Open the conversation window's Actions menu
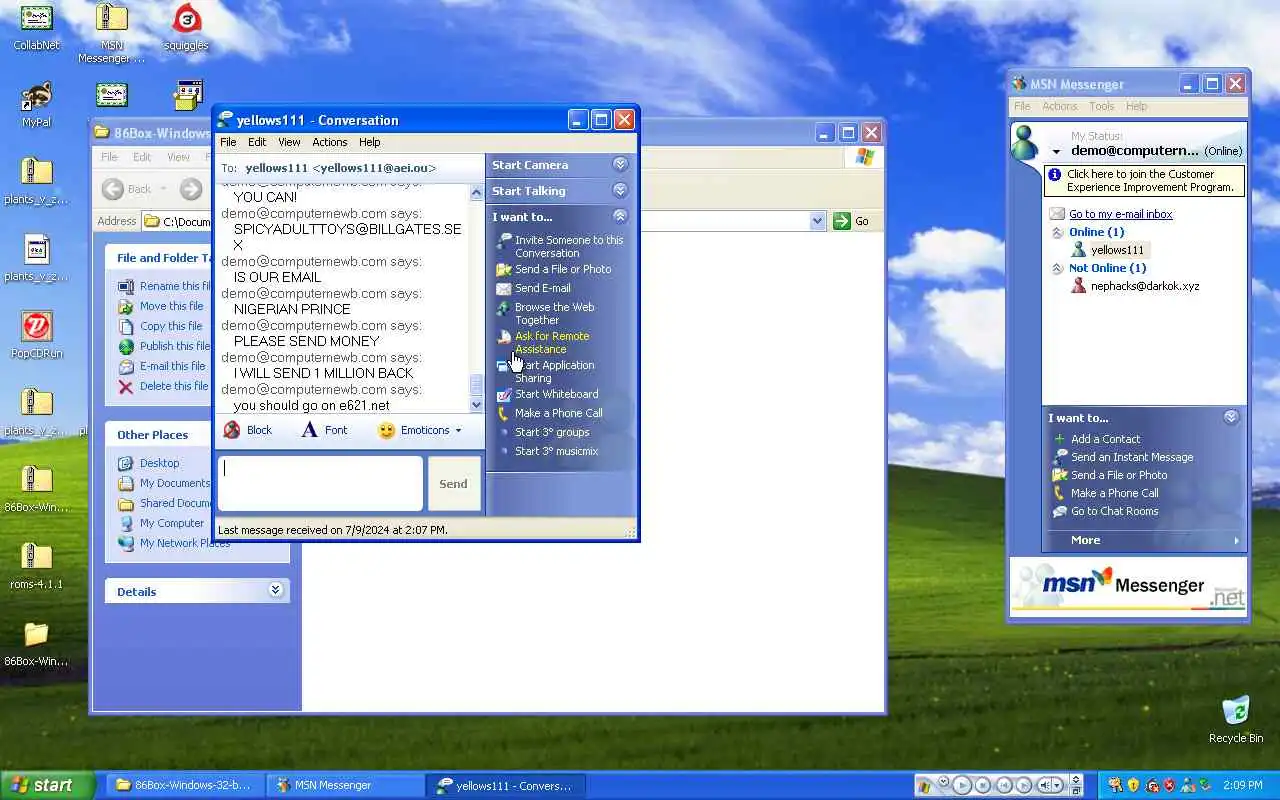The width and height of the screenshot is (1280, 800). tap(330, 142)
